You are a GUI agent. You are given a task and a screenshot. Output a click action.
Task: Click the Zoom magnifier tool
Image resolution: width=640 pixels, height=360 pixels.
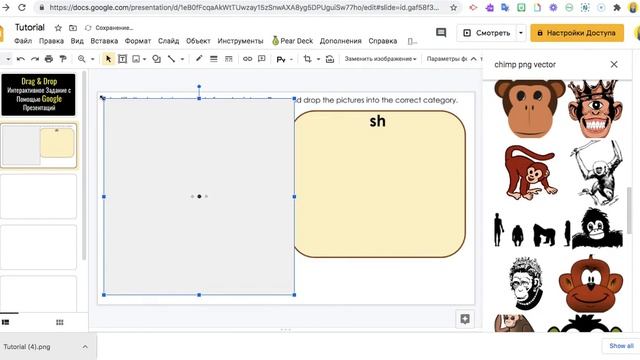click(82, 59)
